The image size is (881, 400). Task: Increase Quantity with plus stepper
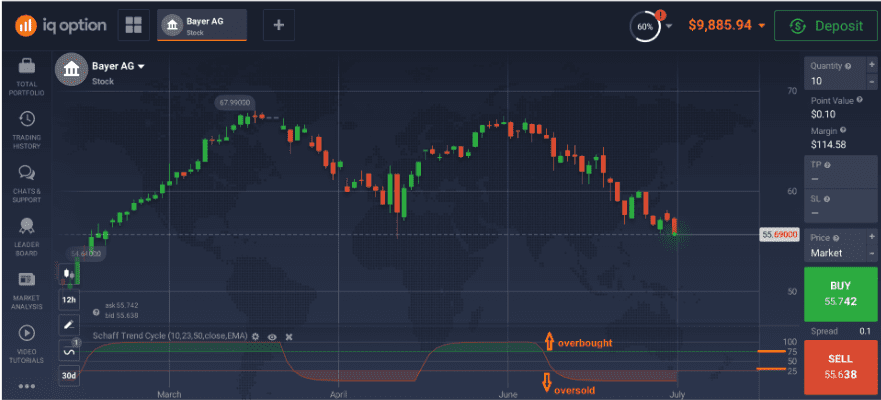point(871,66)
